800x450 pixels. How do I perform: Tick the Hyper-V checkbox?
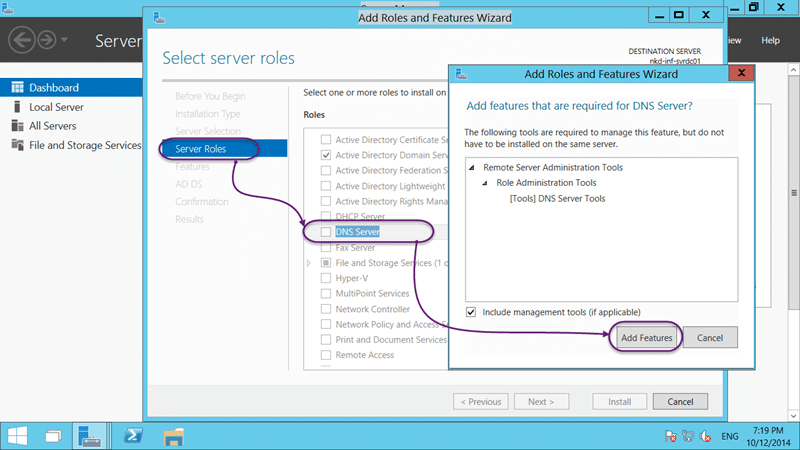(326, 278)
